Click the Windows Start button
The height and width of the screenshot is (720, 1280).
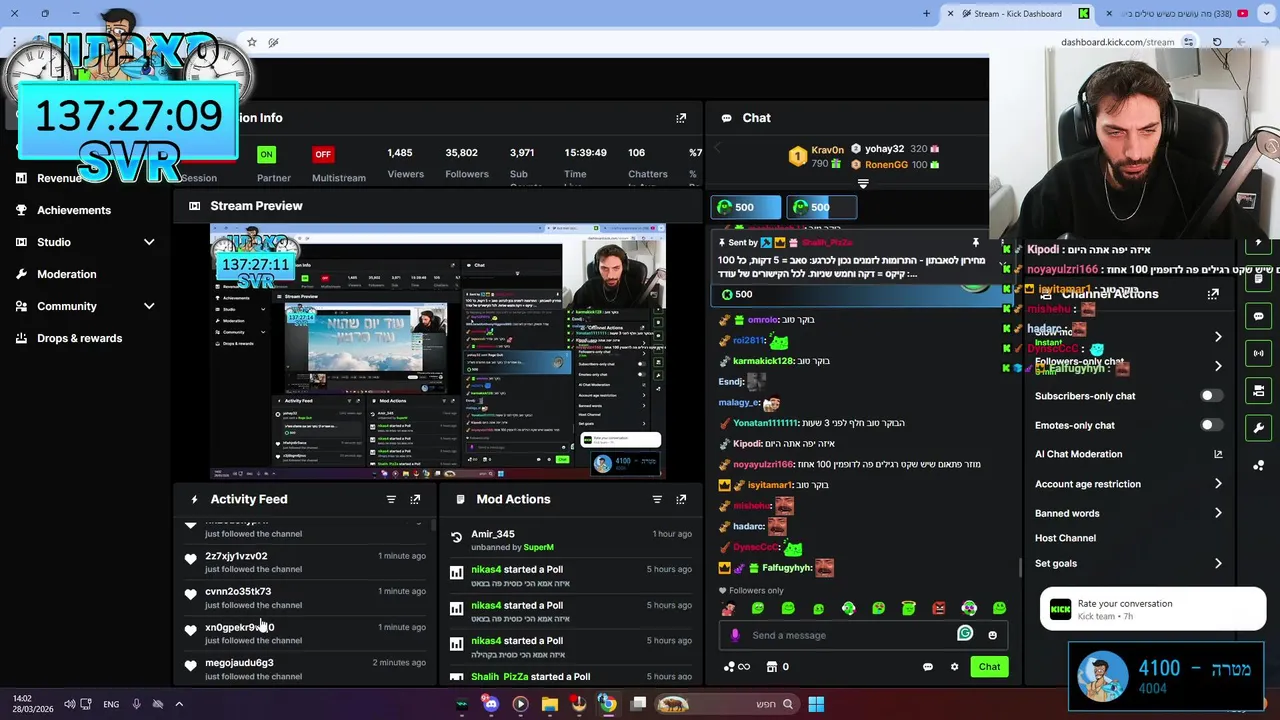[816, 704]
